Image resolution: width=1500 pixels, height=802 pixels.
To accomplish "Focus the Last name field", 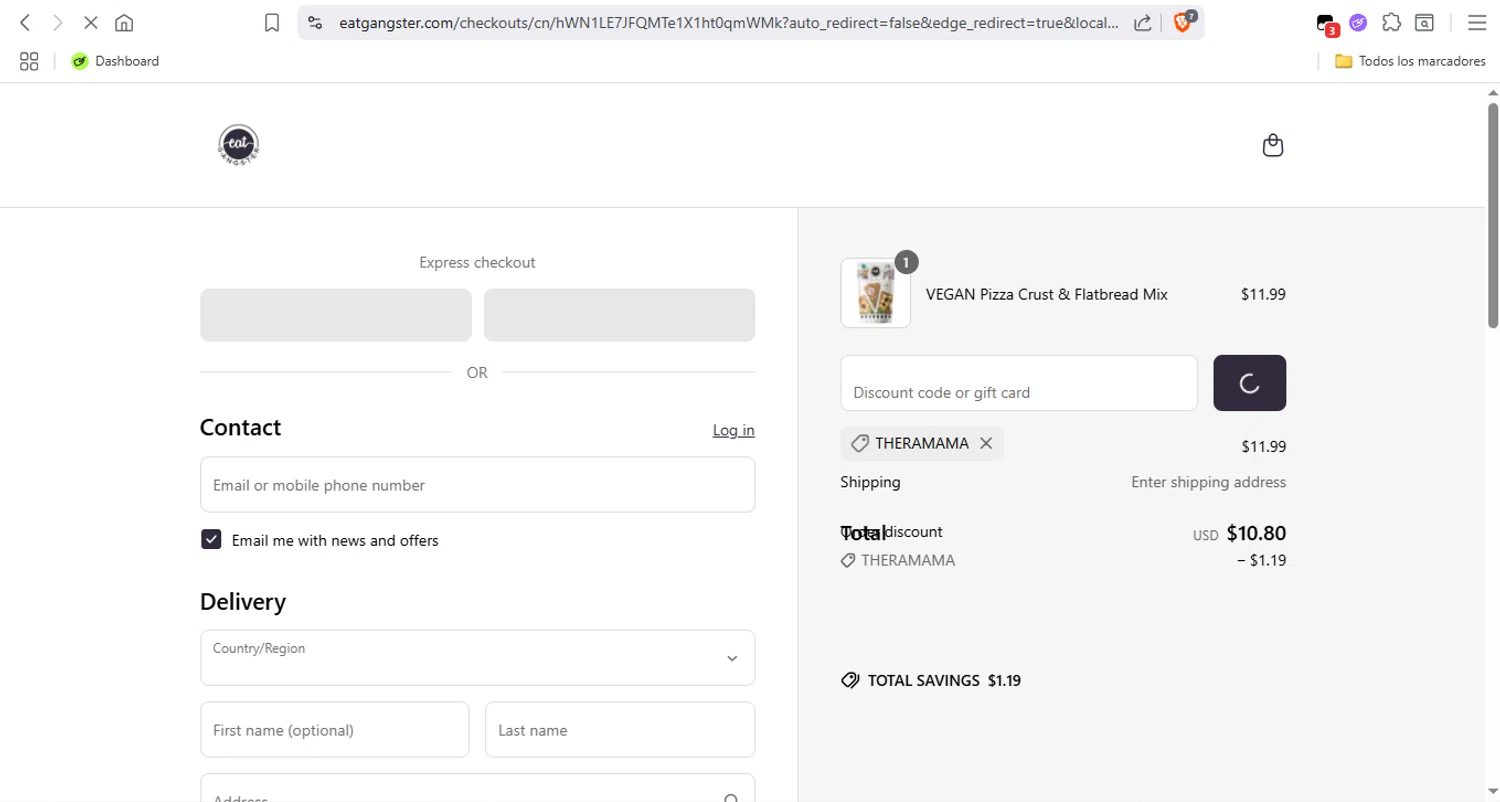I will coord(619,730).
